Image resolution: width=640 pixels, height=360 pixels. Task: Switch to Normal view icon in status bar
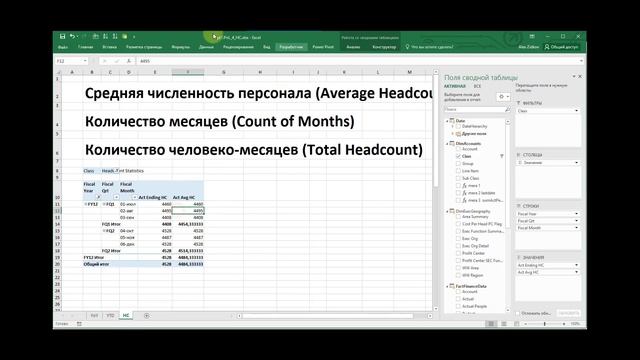coord(491,324)
